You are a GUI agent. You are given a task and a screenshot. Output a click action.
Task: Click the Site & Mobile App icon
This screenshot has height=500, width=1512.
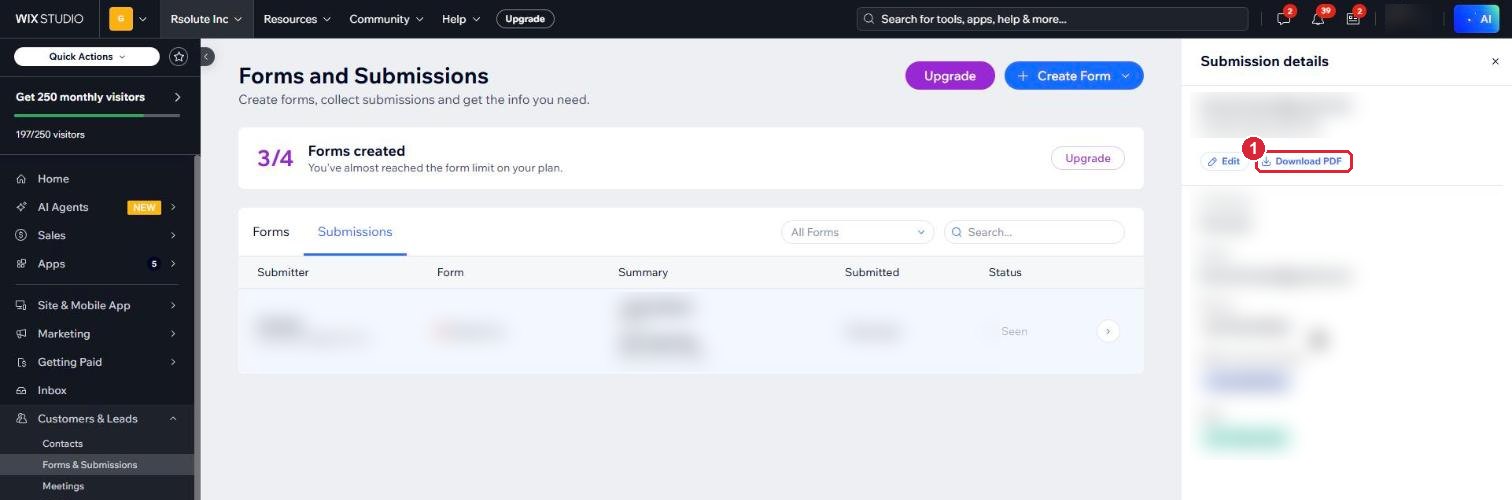click(22, 305)
